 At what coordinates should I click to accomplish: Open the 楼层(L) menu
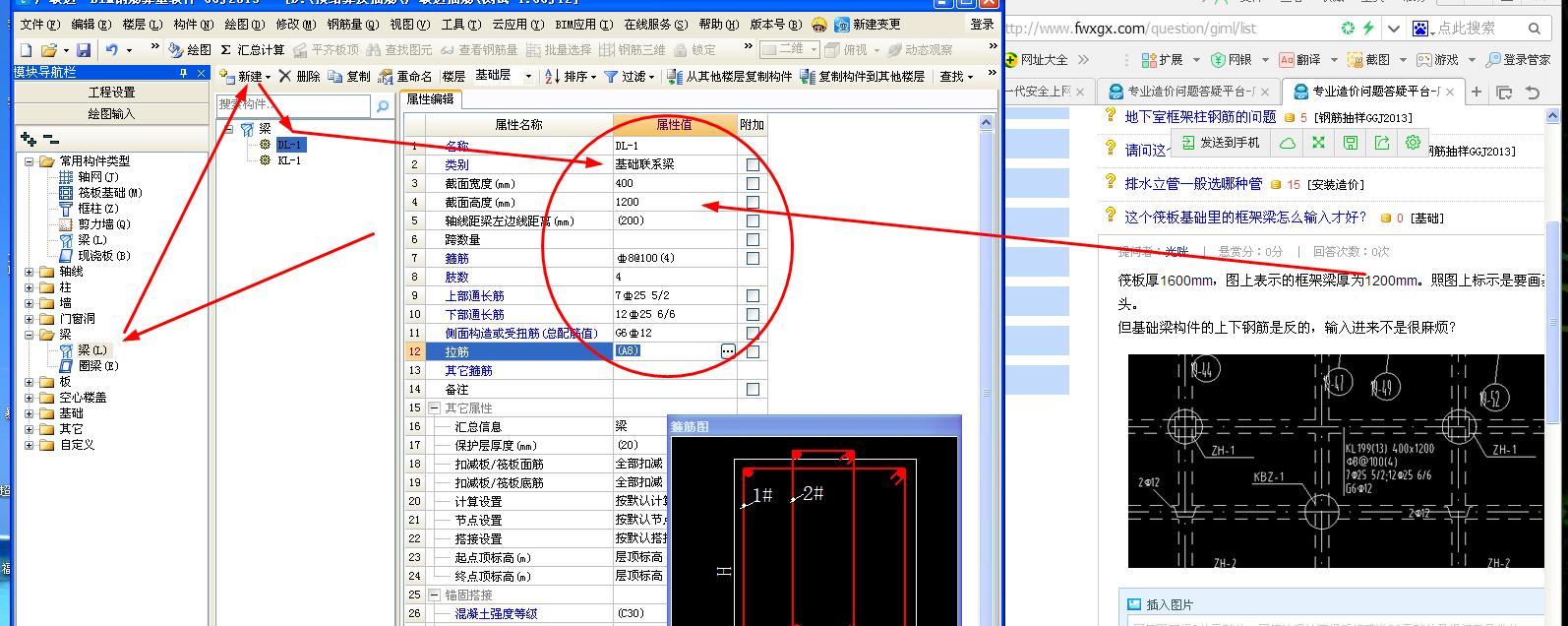[x=142, y=25]
